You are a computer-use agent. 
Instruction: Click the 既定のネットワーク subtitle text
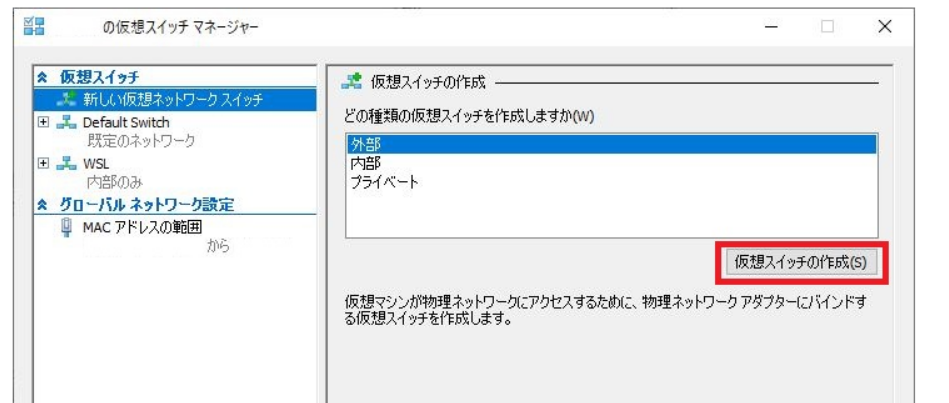tap(141, 141)
